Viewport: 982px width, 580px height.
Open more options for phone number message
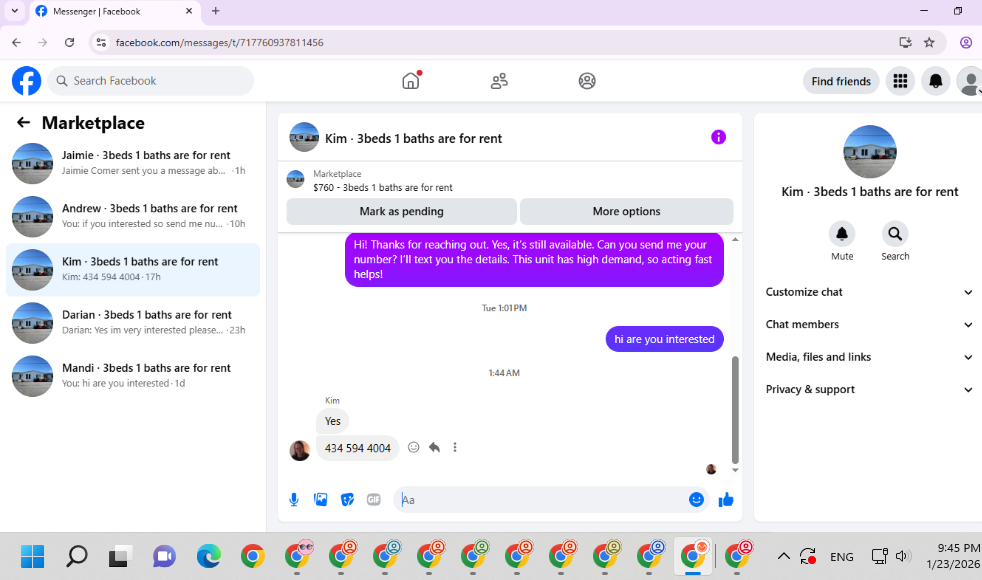click(x=455, y=447)
